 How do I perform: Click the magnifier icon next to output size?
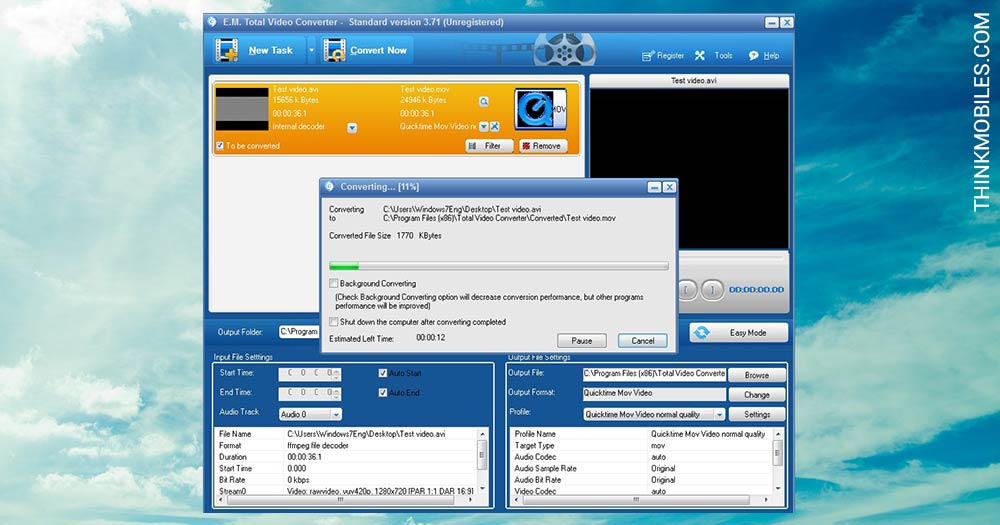[x=484, y=101]
